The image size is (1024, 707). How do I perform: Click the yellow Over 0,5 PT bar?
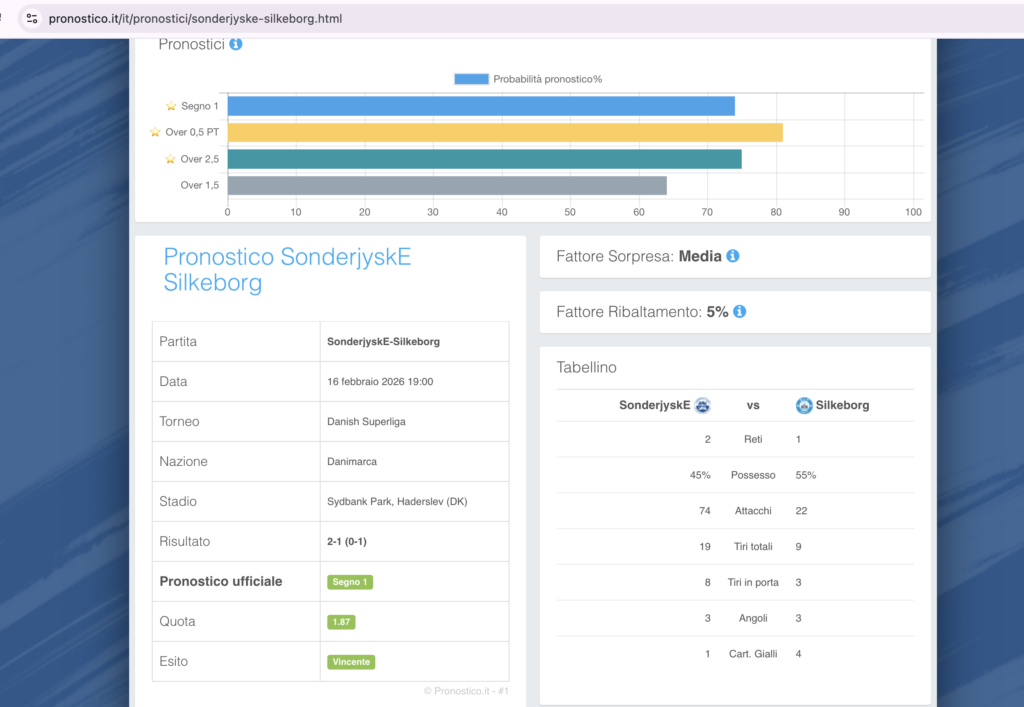click(505, 132)
